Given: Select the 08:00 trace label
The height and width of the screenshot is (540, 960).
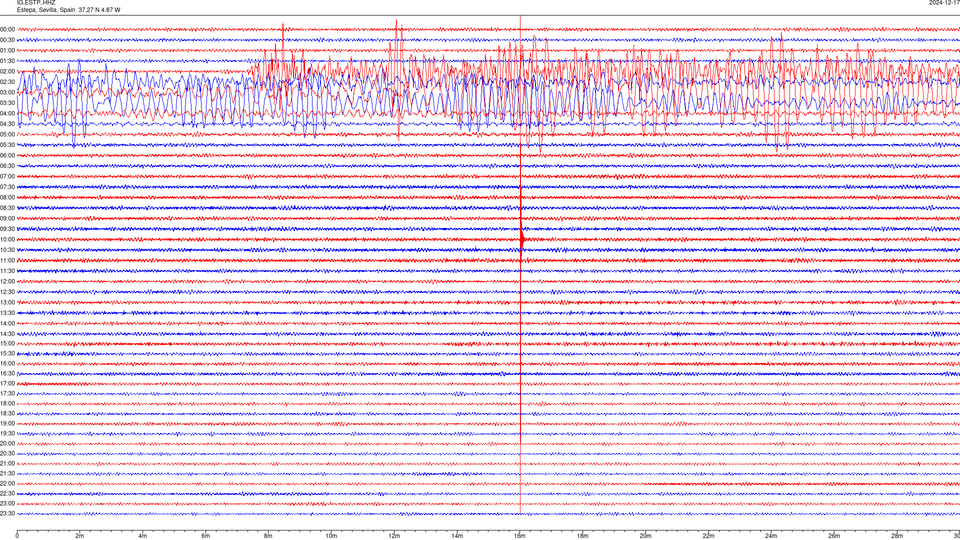Looking at the screenshot, I should (x=7, y=197).
